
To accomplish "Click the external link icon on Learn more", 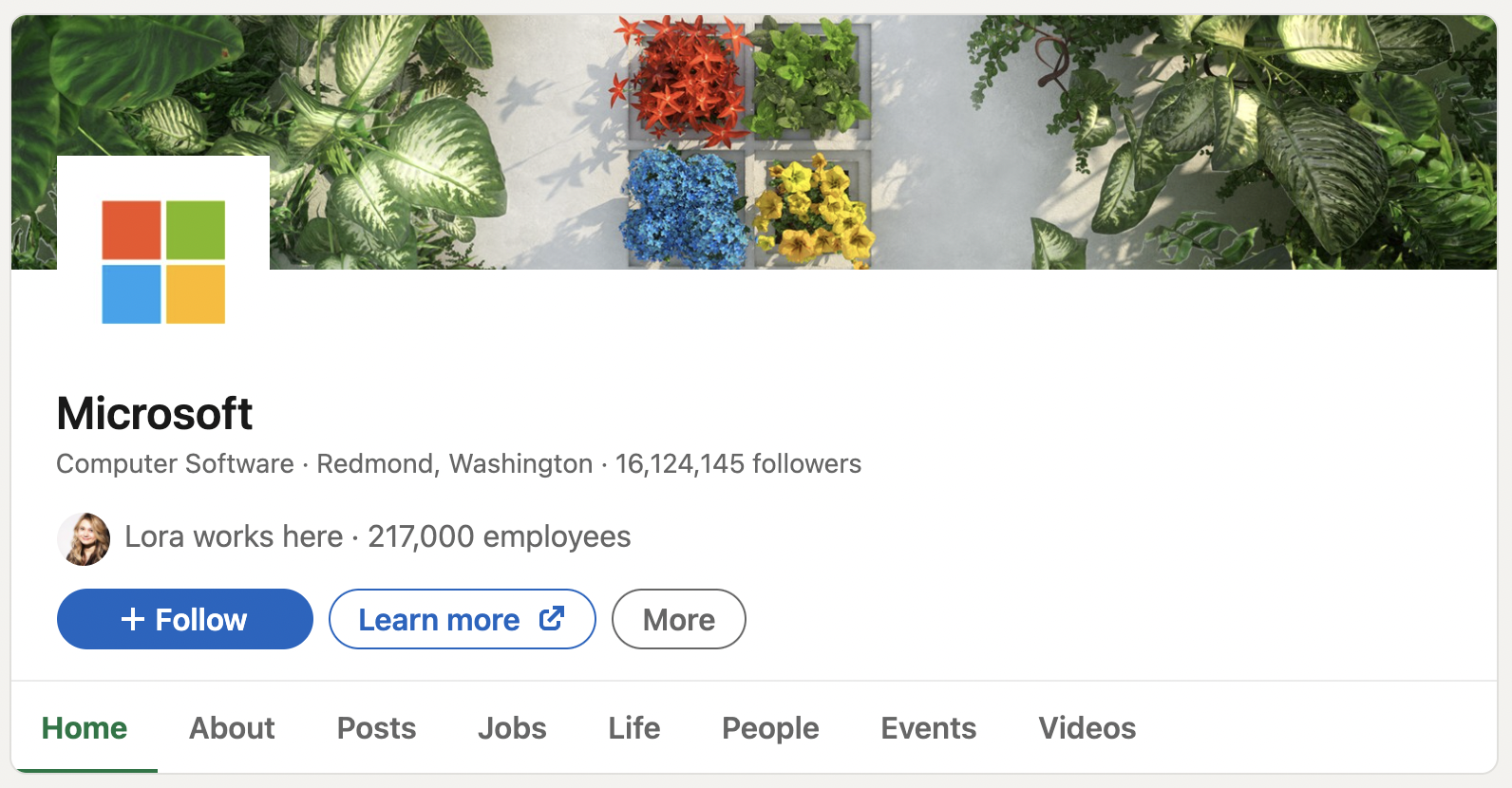I will tap(552, 619).
